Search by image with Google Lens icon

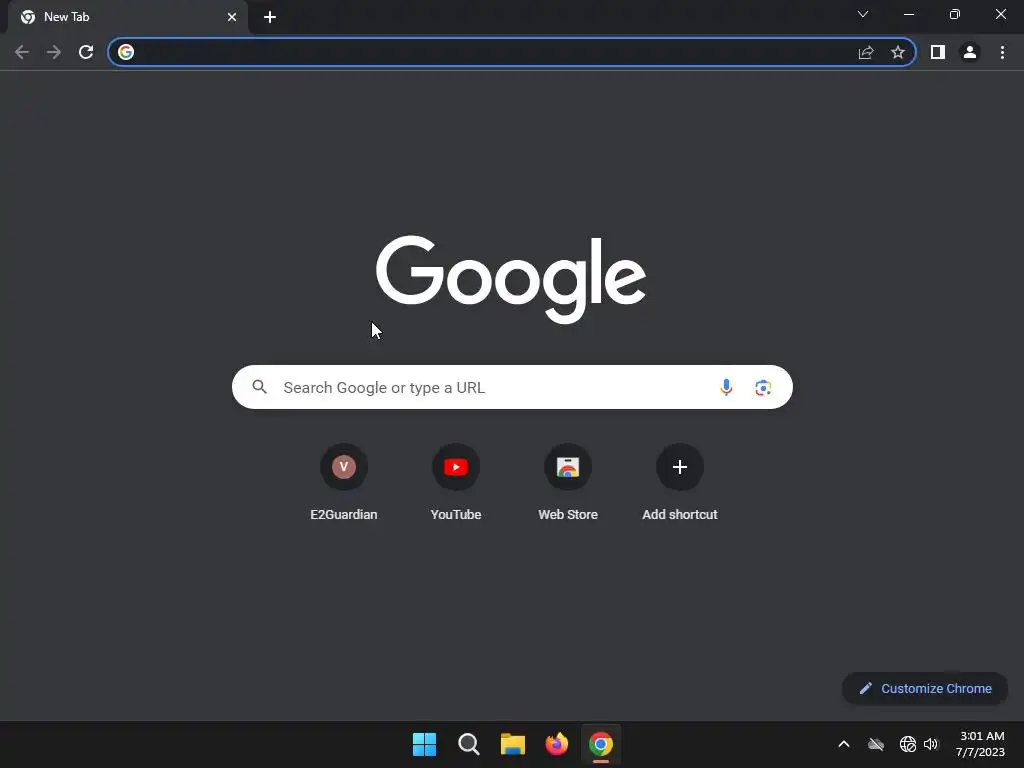(x=763, y=387)
